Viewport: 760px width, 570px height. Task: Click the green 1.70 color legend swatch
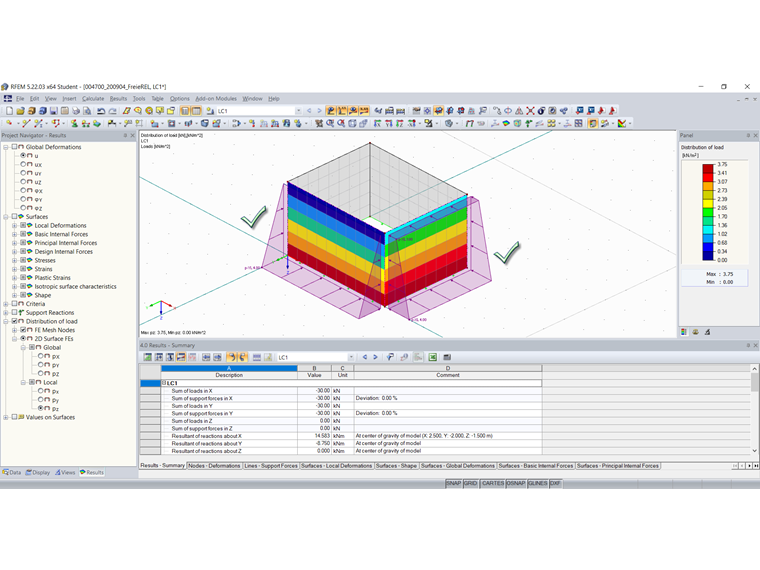pyautogui.click(x=708, y=212)
